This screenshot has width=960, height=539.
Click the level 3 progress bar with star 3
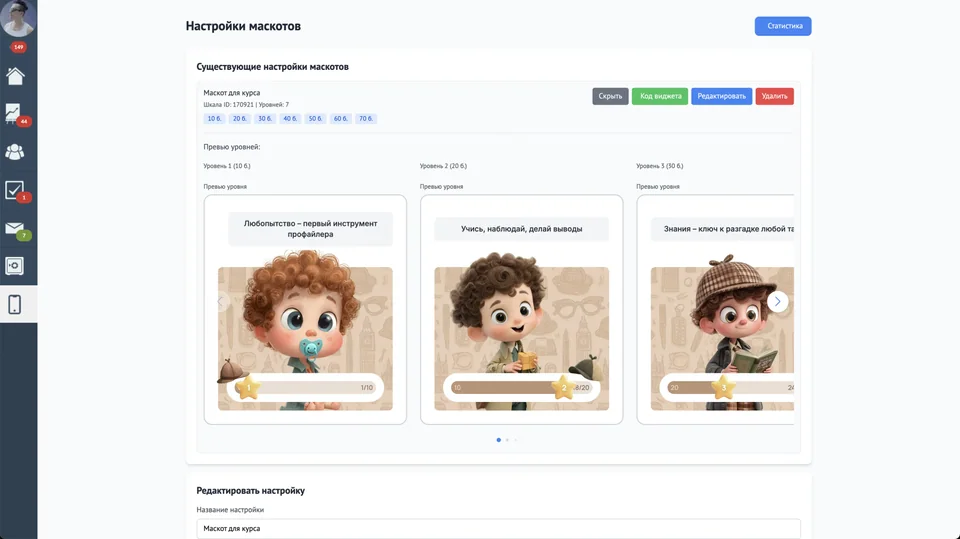[x=727, y=387]
